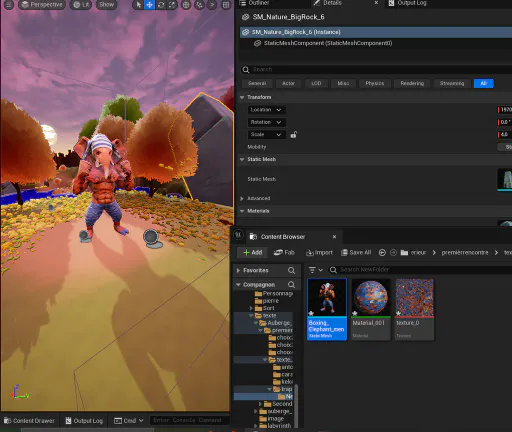Open the Perspective view mode dropdown
Screen dimensions: 512x432
coord(42,5)
